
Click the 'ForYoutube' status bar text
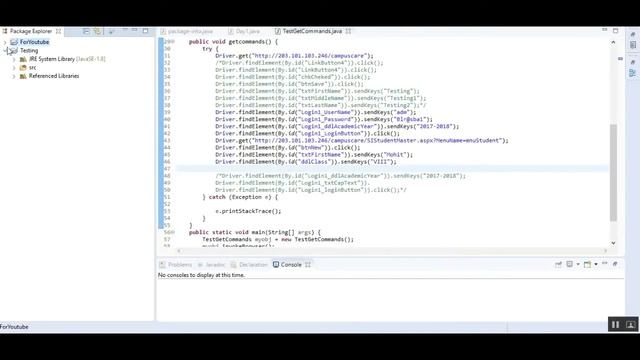tap(14, 327)
